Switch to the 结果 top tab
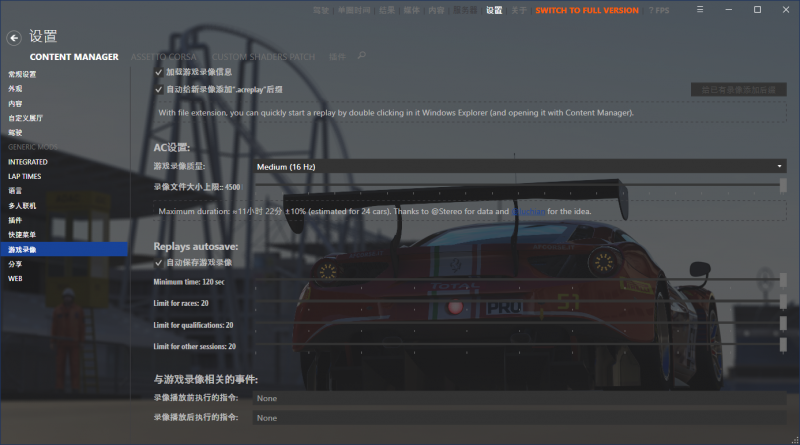 coord(387,10)
